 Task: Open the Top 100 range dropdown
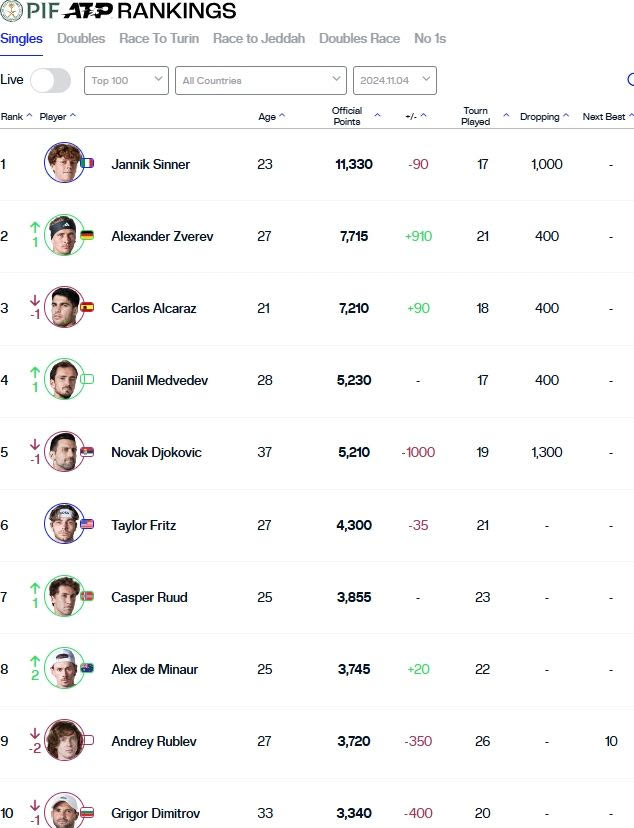pos(126,80)
